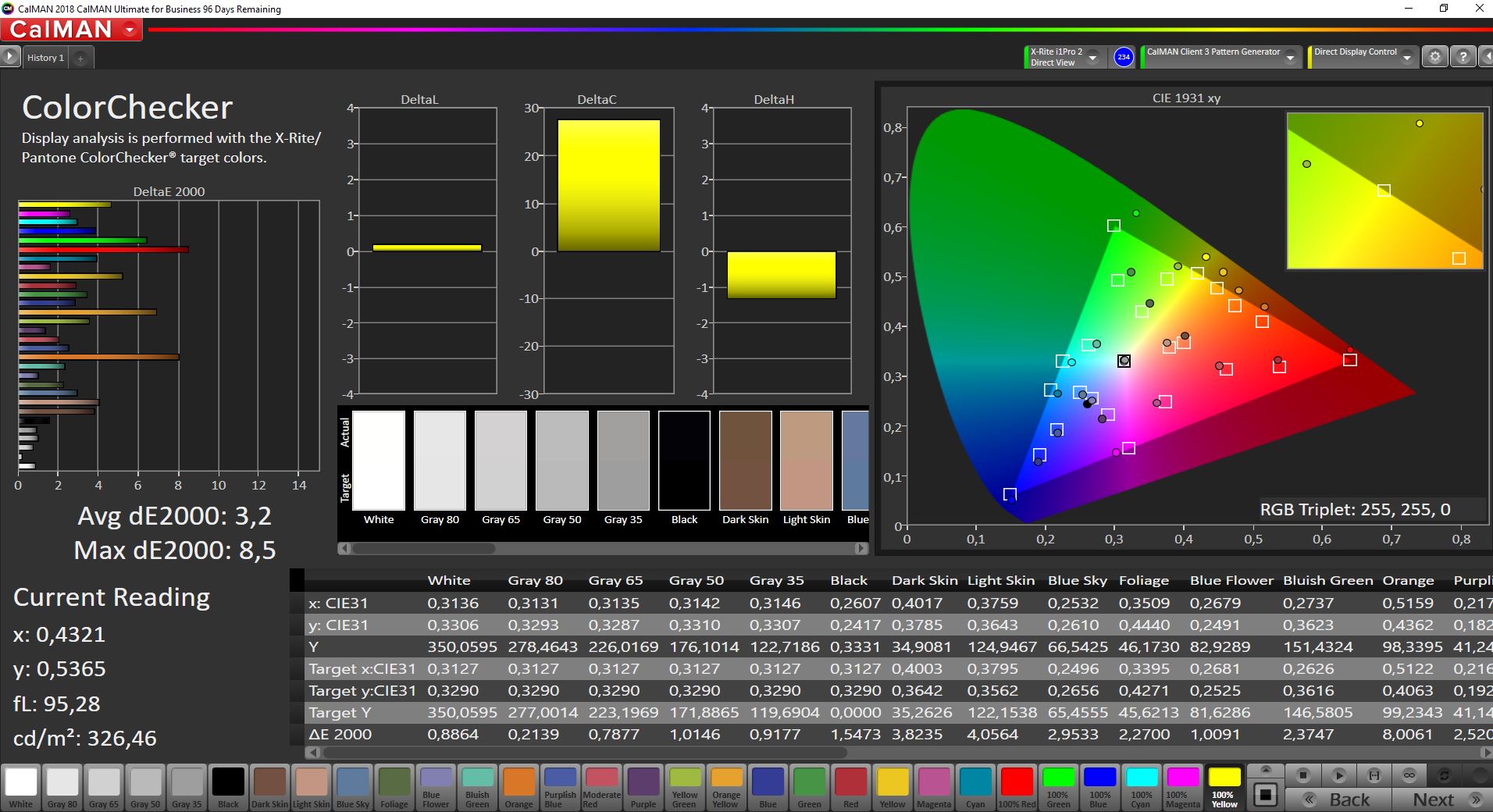Expand the Direct Display Control dropdown
The height and width of the screenshot is (812, 1493).
[1407, 58]
